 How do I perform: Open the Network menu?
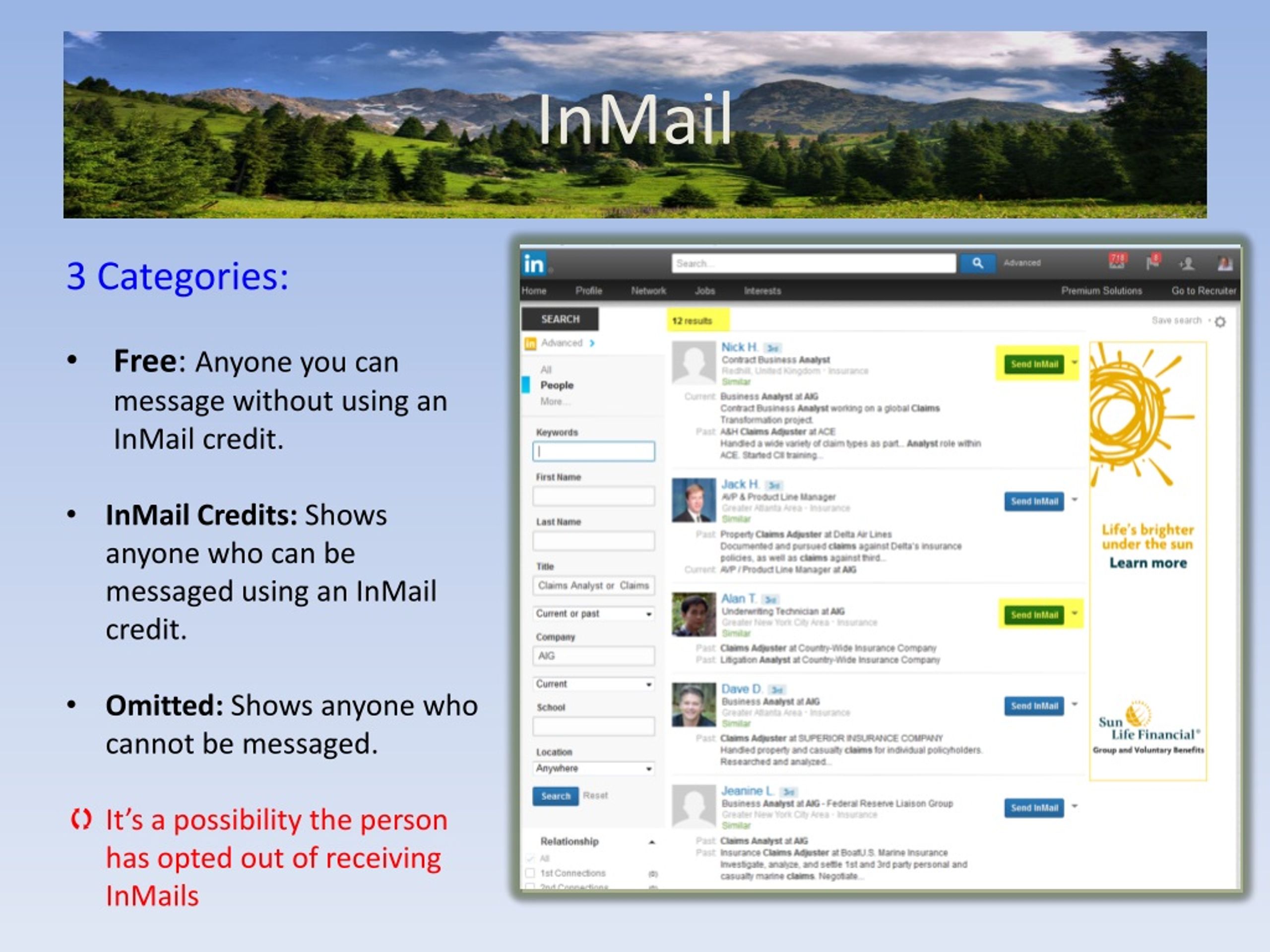pyautogui.click(x=648, y=291)
